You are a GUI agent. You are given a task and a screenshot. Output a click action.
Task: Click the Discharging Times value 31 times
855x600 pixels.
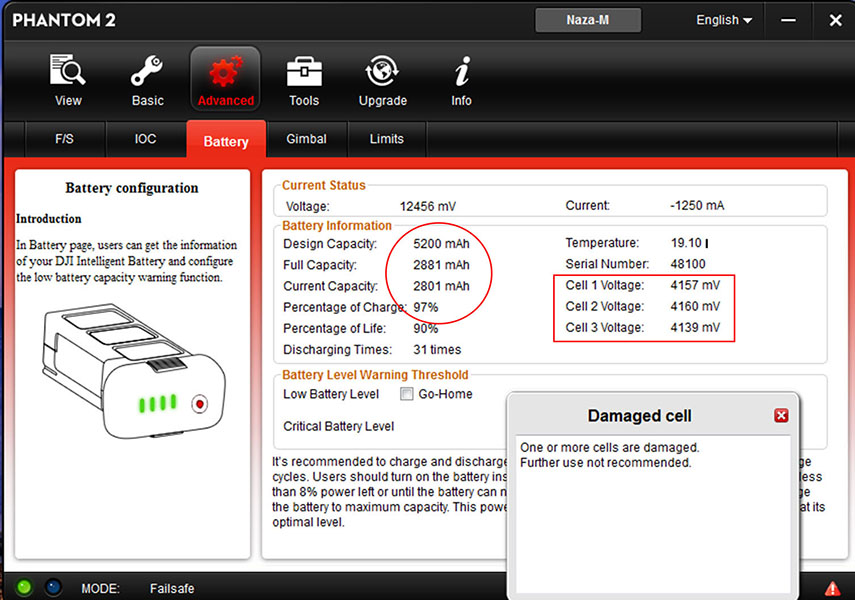437,350
